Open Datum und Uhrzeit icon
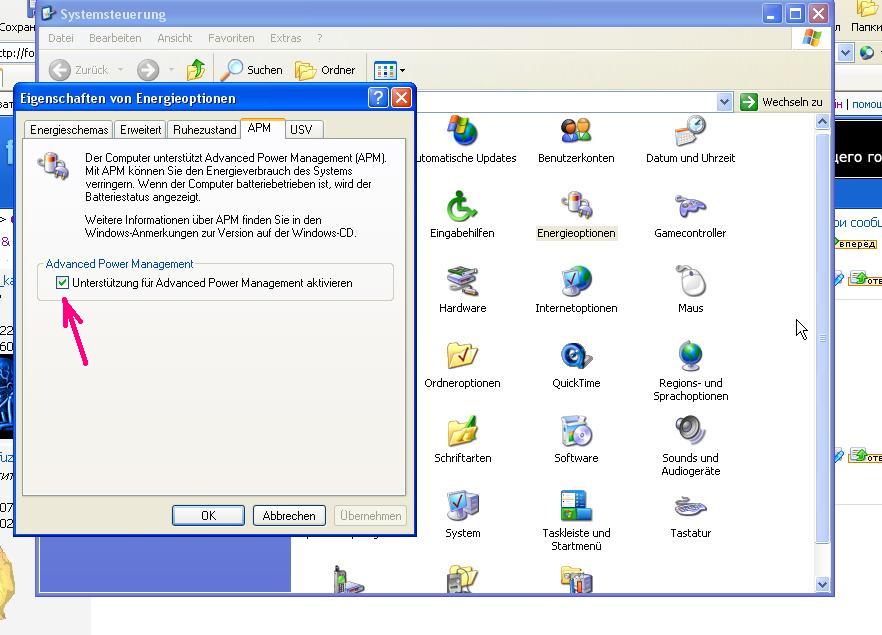882x635 pixels. (x=690, y=133)
